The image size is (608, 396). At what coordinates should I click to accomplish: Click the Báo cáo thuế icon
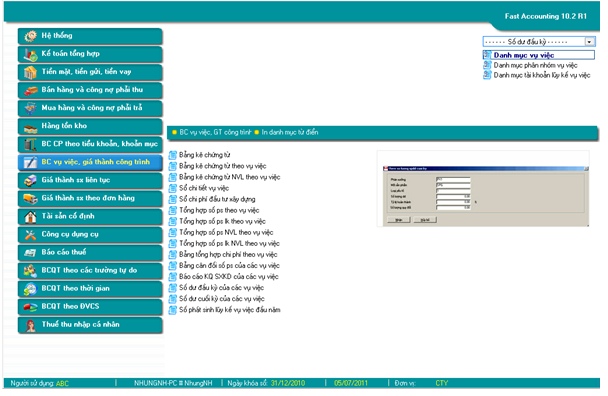[x=30, y=252]
